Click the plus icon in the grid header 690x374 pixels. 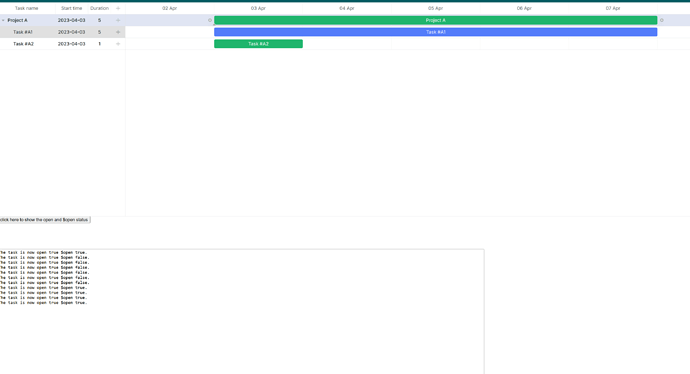[117, 8]
